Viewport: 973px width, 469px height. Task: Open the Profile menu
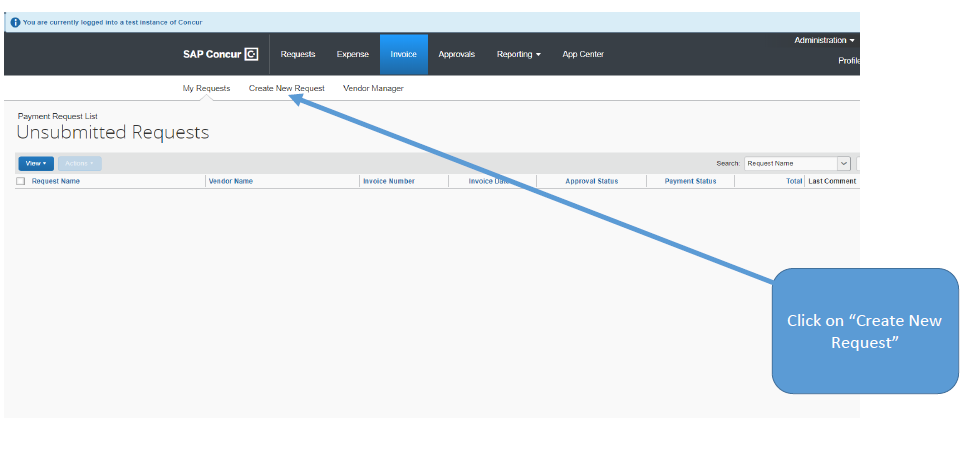tap(848, 61)
